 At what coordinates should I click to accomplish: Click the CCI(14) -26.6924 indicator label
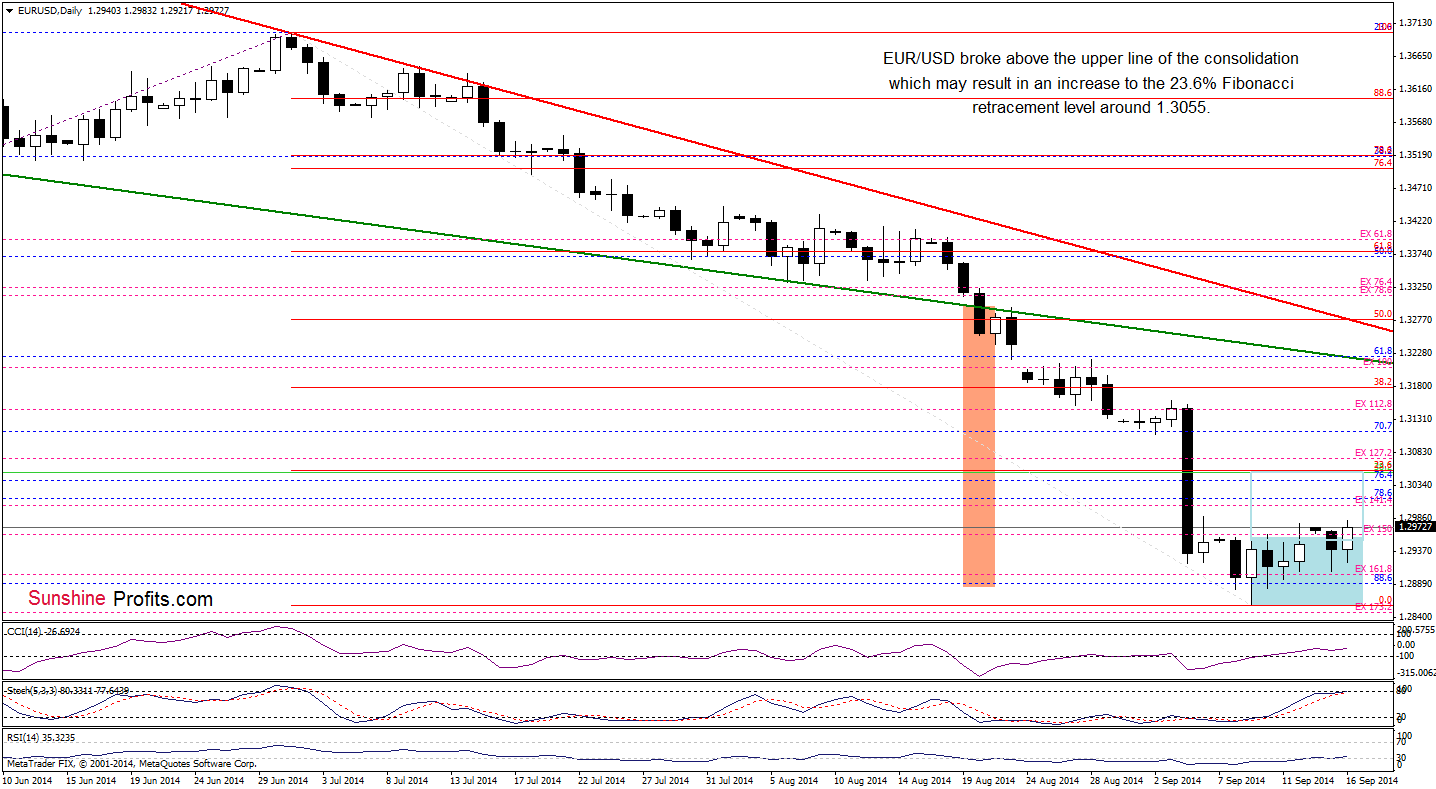pos(43,631)
